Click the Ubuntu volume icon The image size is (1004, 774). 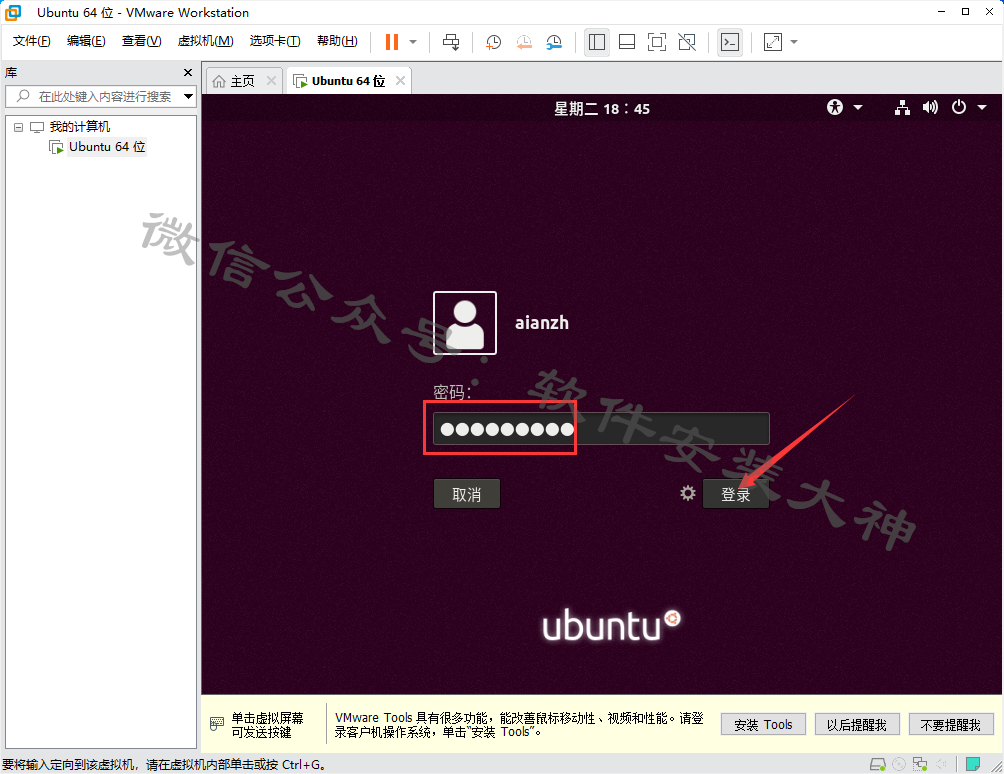[930, 108]
